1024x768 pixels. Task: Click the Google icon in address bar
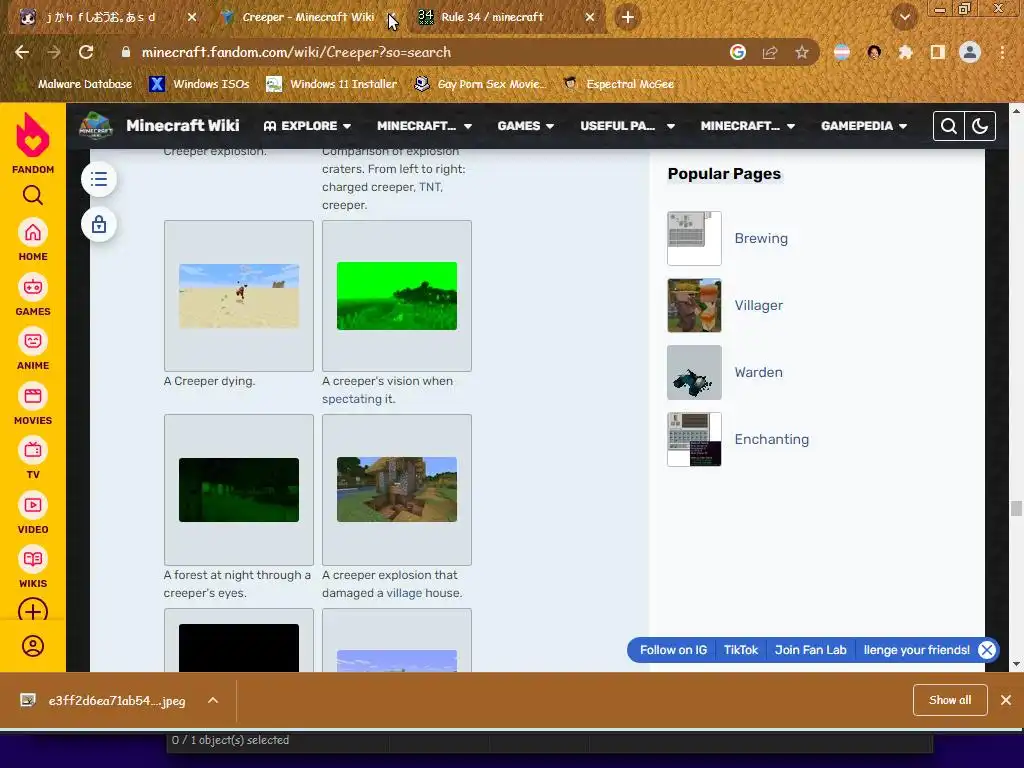(x=738, y=52)
